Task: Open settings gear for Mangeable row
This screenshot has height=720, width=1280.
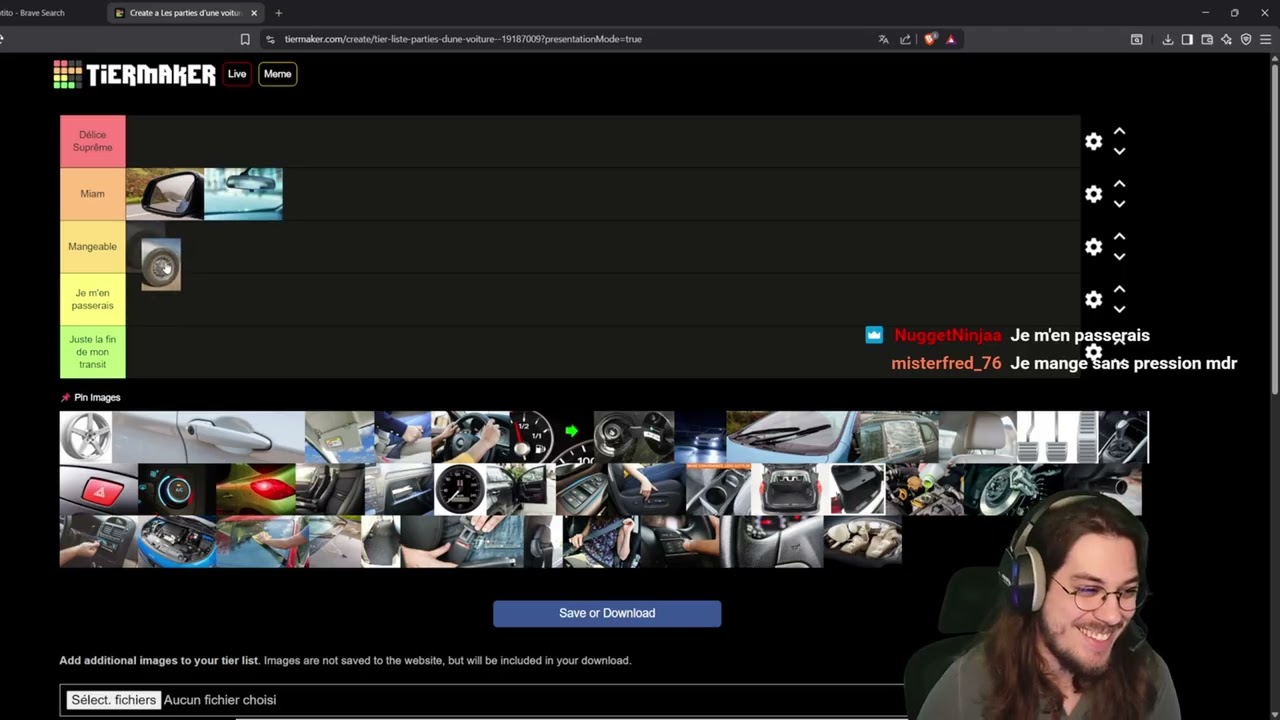Action: click(x=1093, y=247)
